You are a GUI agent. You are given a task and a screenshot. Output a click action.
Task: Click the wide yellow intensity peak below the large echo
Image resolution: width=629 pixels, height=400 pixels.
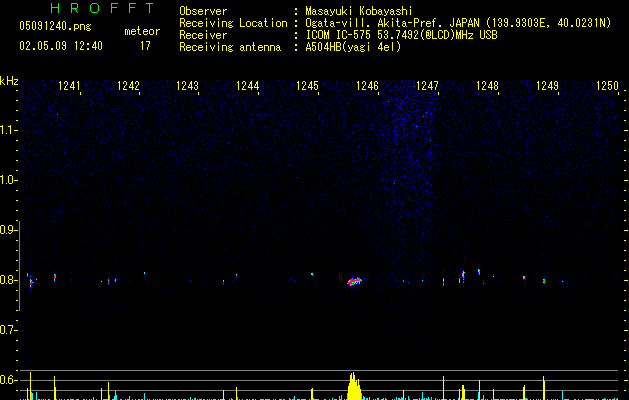tap(353, 386)
